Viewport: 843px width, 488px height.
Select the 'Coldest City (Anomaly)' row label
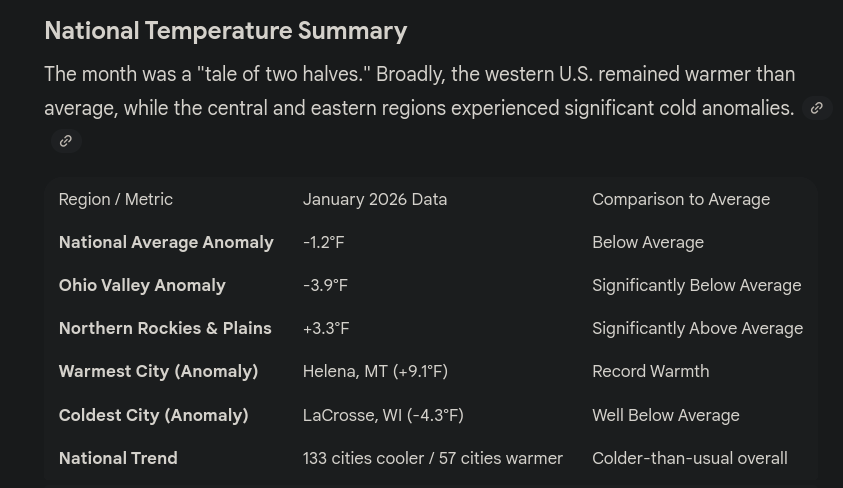pos(154,415)
